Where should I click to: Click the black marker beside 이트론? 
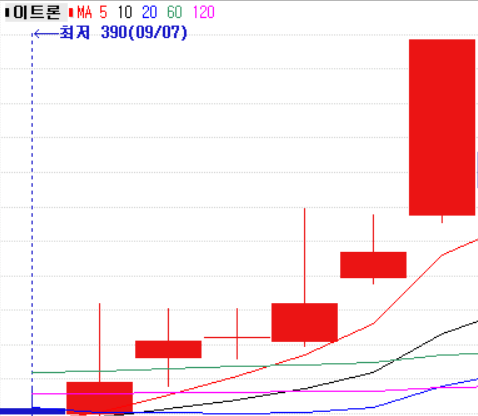[7, 13]
